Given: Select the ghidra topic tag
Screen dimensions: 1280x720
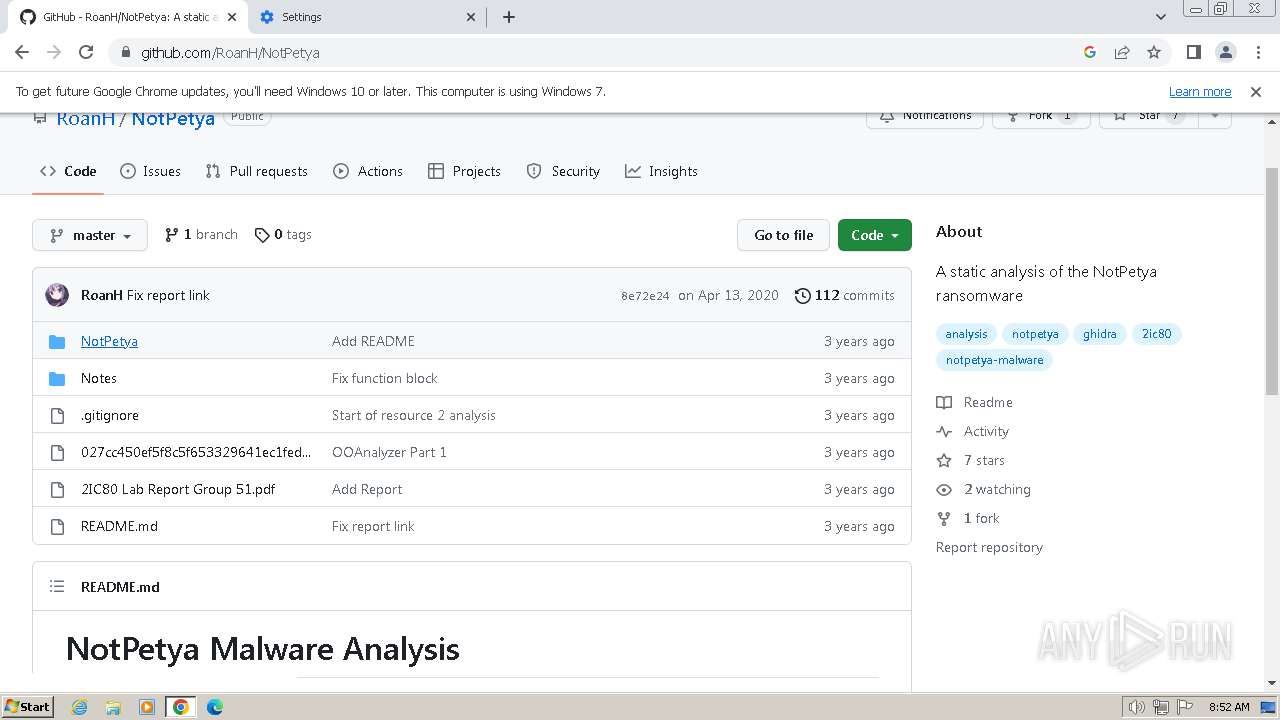Looking at the screenshot, I should tap(1100, 334).
